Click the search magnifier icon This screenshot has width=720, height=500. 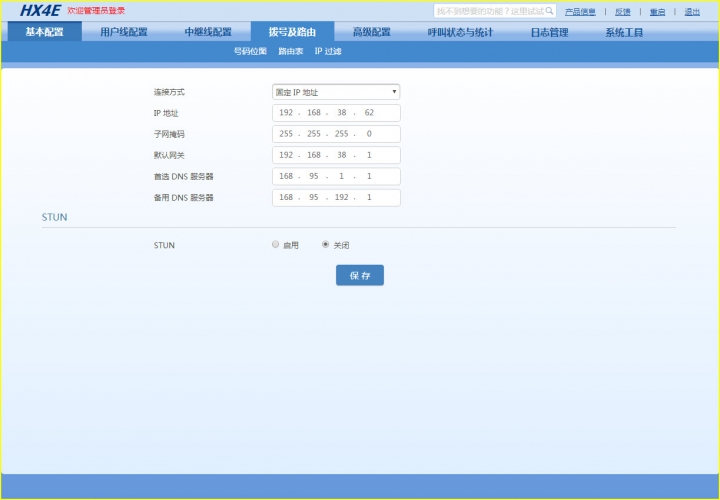[x=549, y=11]
